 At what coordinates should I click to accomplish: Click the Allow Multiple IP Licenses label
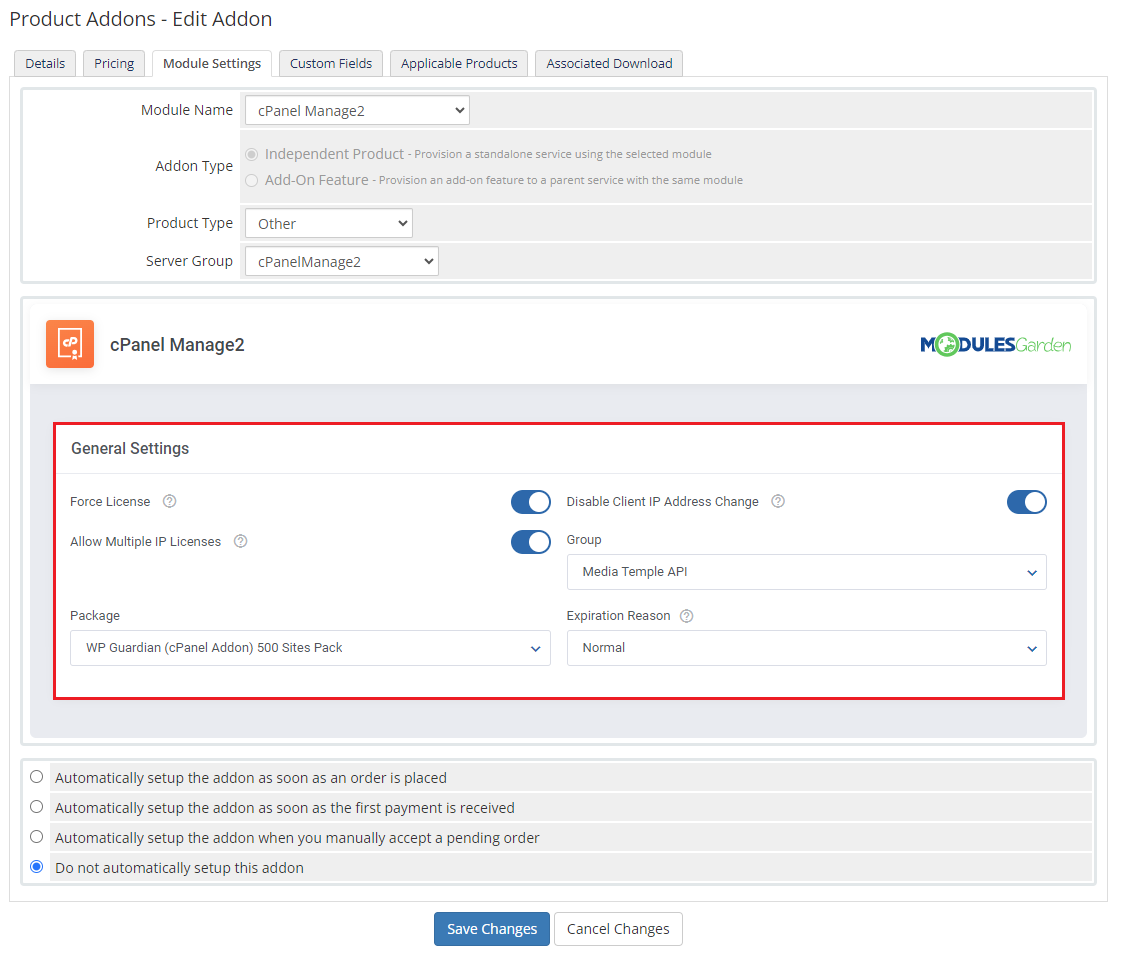click(146, 542)
